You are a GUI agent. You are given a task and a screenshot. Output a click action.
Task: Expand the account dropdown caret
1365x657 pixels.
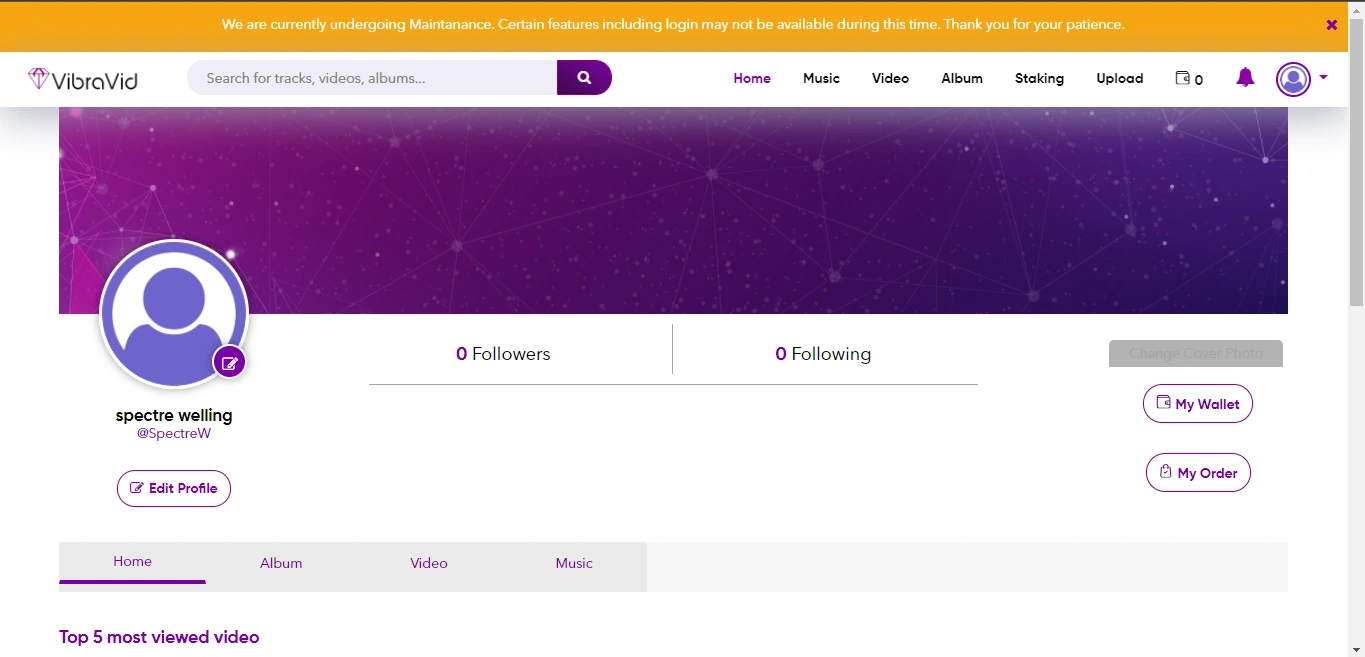coord(1324,77)
